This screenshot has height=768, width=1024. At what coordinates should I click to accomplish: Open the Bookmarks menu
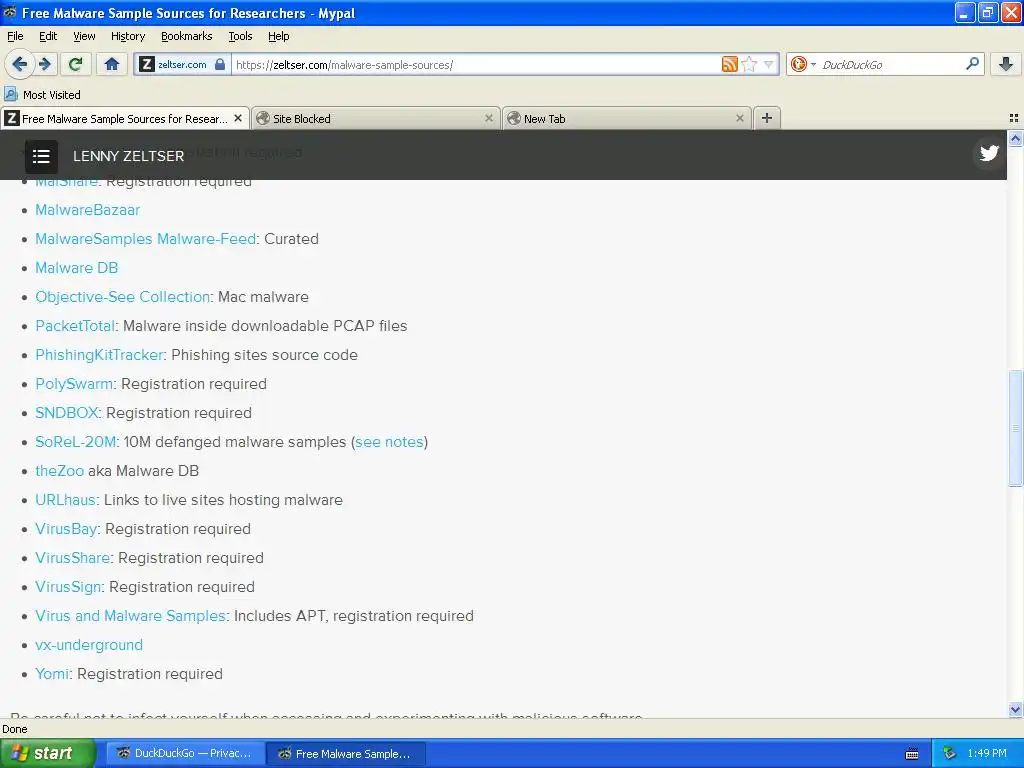(x=186, y=36)
